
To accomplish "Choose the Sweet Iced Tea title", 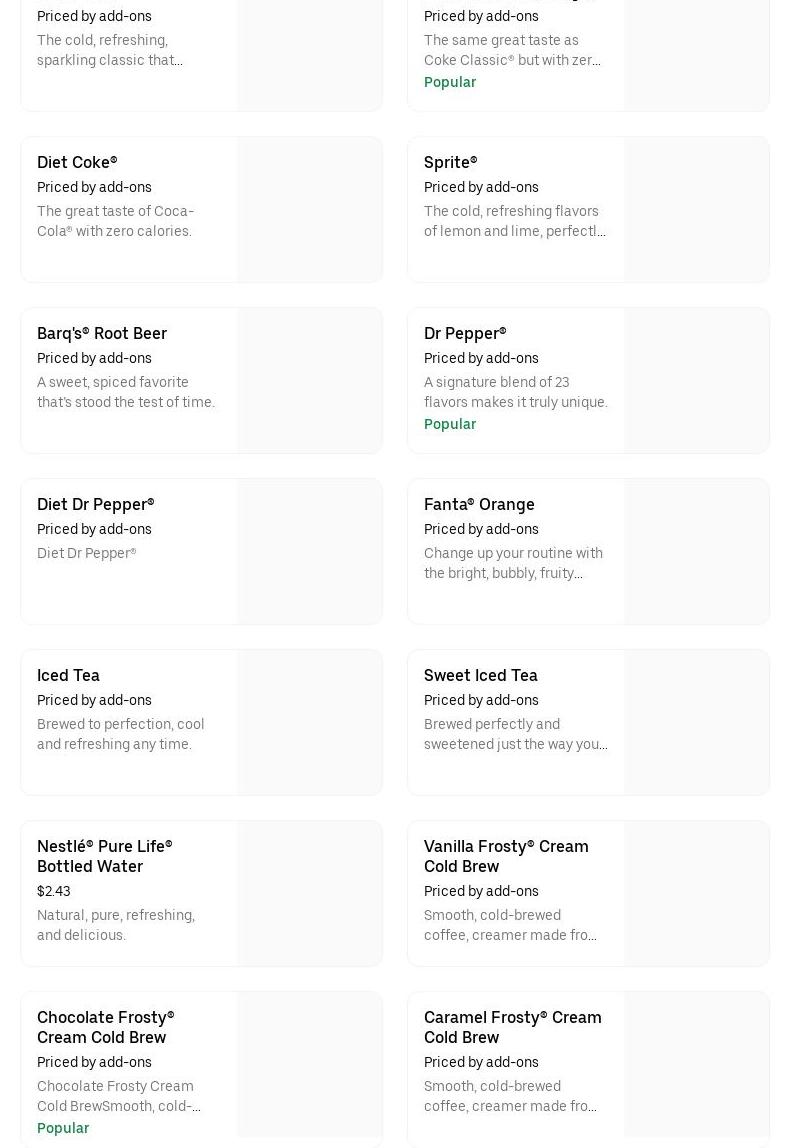I will coord(480,675).
